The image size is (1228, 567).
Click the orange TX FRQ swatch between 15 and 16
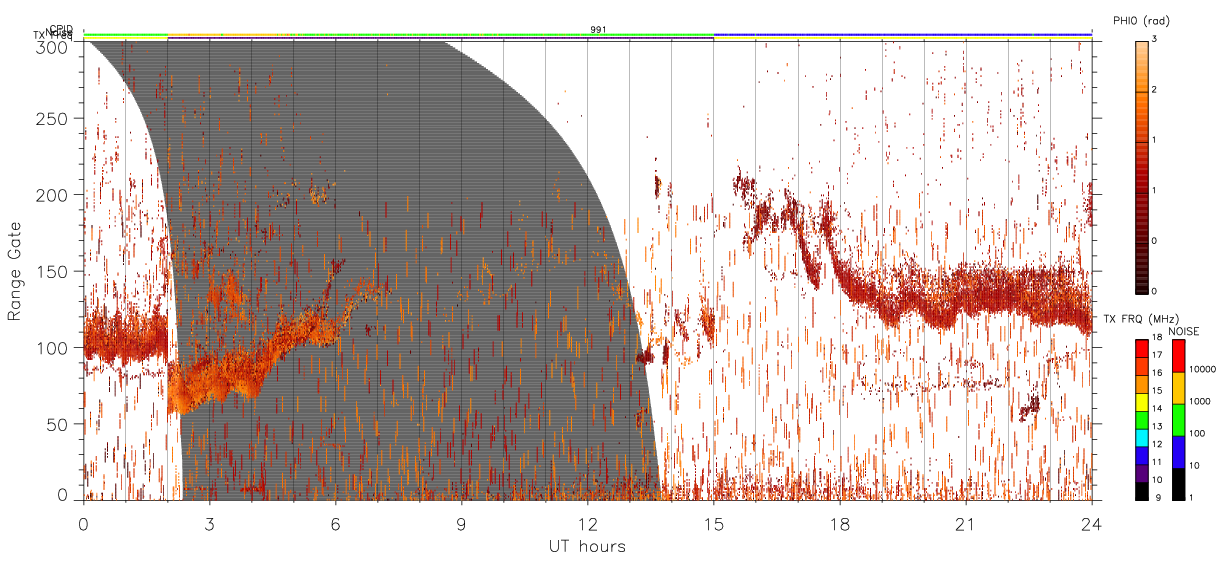coord(1141,385)
